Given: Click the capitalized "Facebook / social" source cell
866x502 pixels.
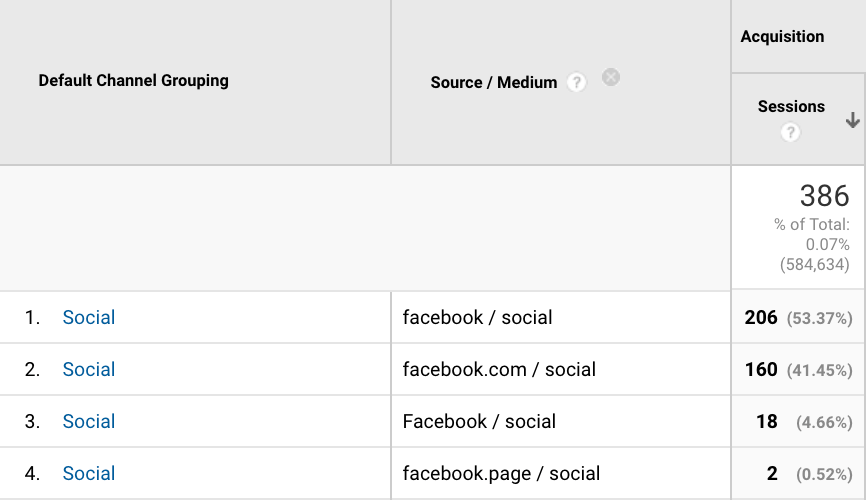Looking at the screenshot, I should (479, 422).
